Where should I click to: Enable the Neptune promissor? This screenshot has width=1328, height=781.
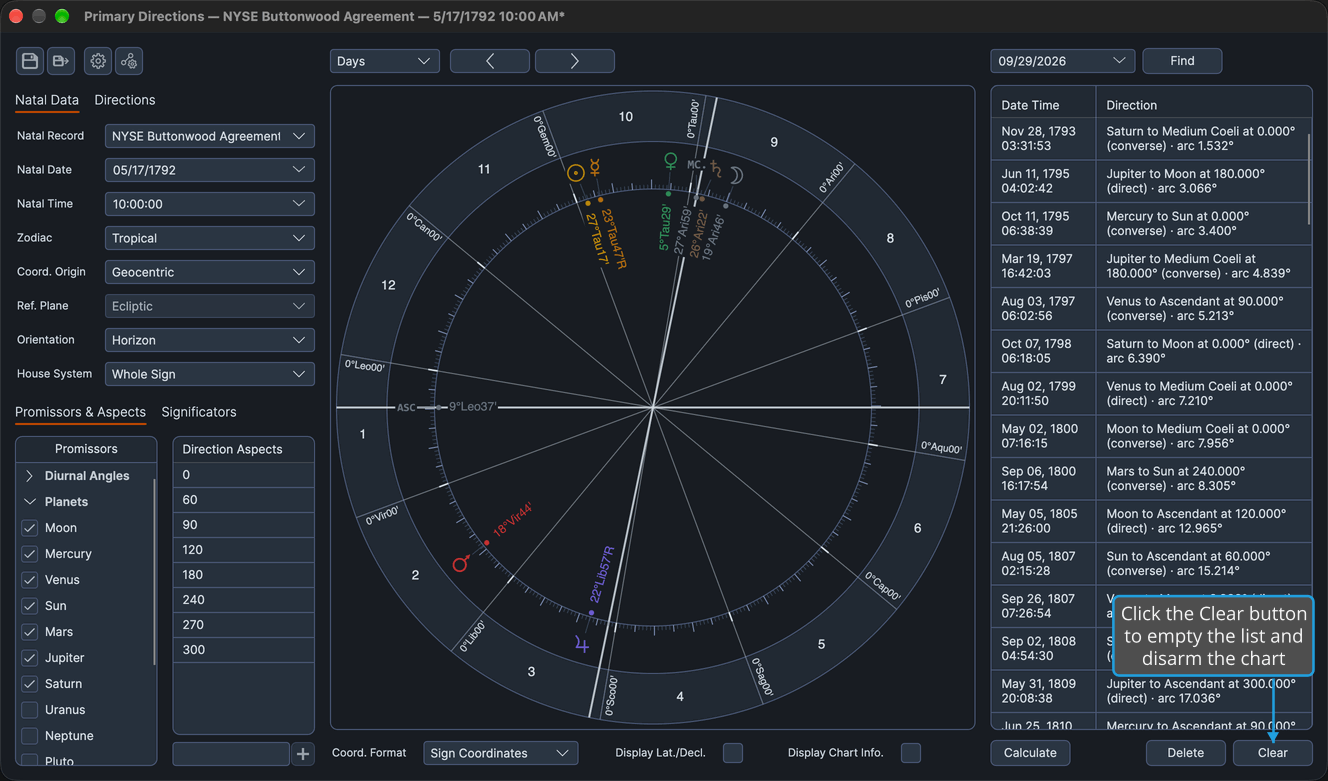pos(30,736)
